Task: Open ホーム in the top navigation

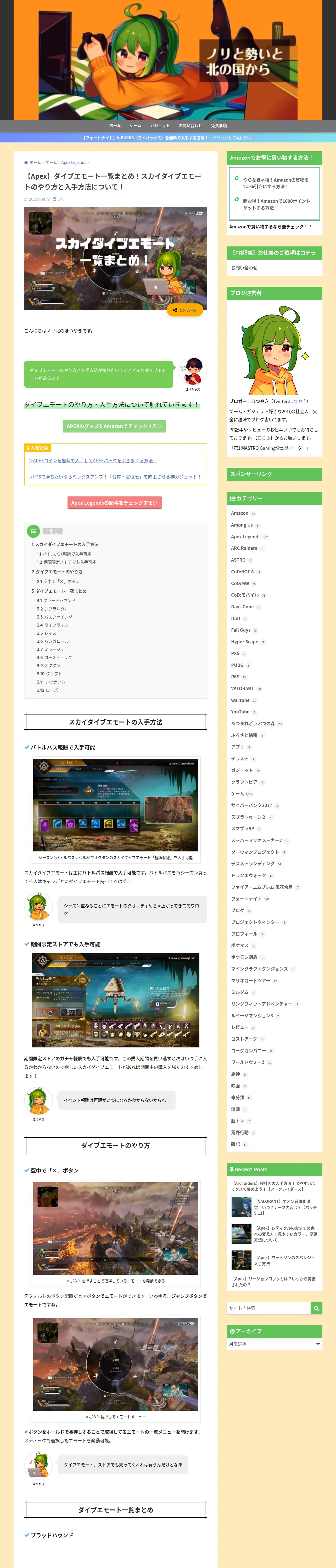Action: click(115, 125)
